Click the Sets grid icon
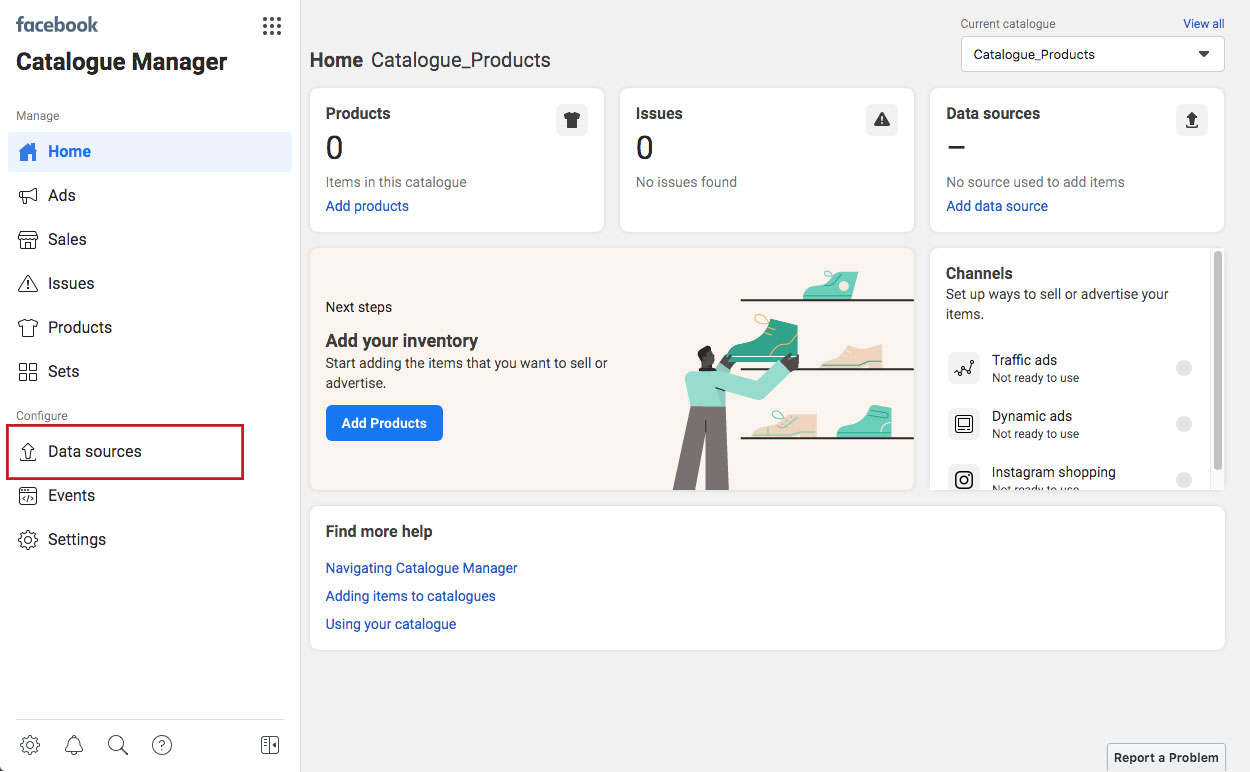Viewport: 1250px width, 772px height. point(28,372)
